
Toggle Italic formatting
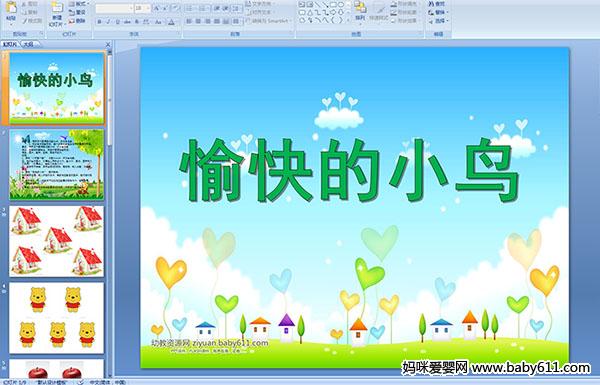coord(108,22)
